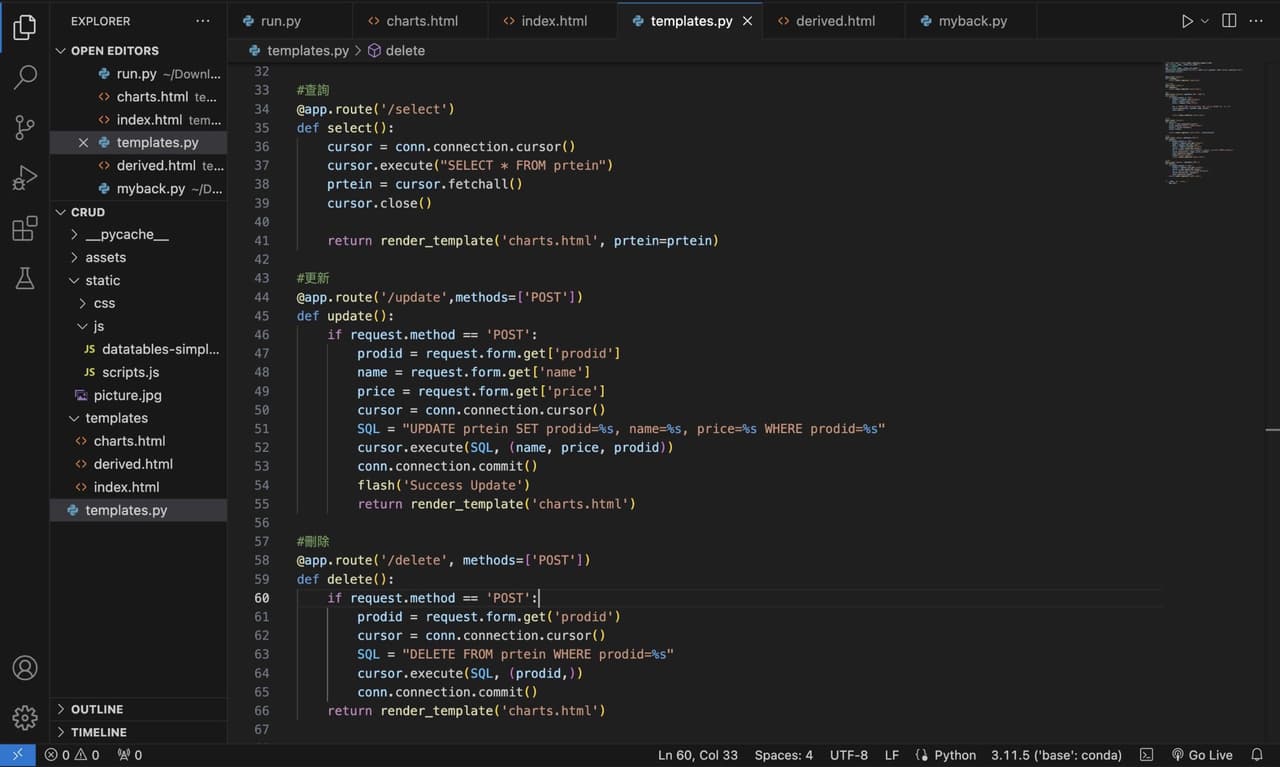Click Ln 60, Col 33 to go to line
1280x767 pixels.
coord(697,755)
